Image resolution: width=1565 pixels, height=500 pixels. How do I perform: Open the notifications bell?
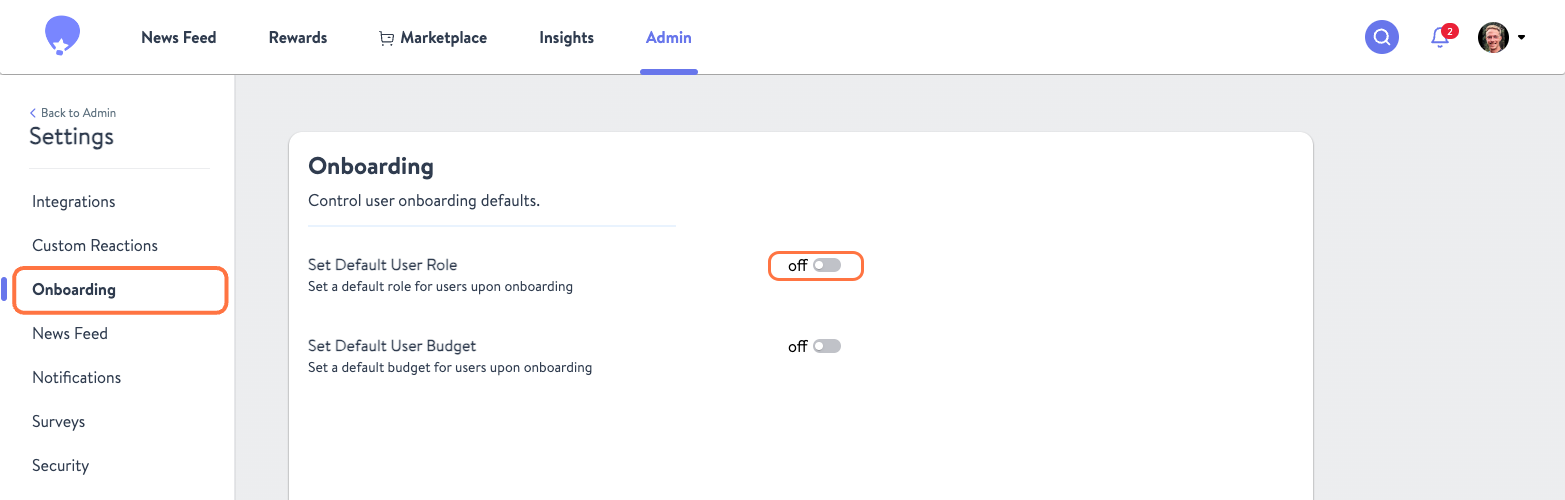[1440, 38]
